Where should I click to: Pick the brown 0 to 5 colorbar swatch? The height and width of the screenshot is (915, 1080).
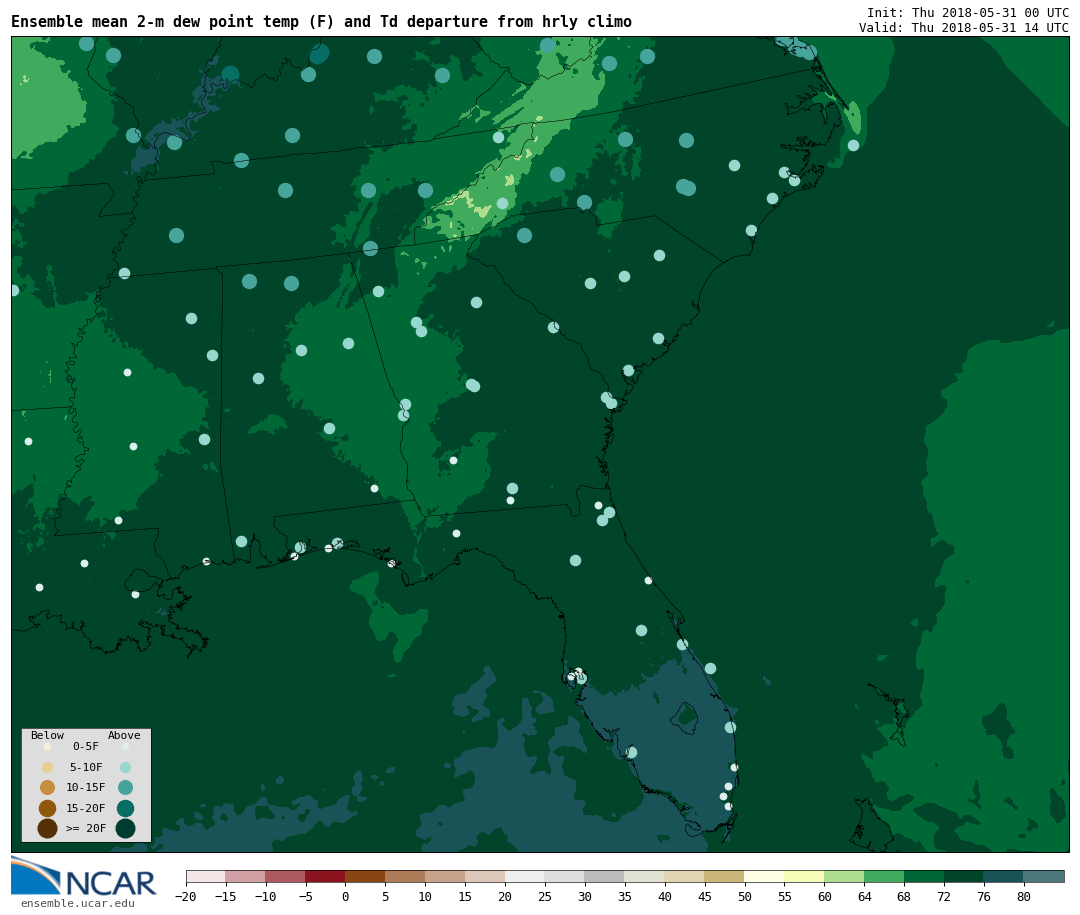click(365, 876)
